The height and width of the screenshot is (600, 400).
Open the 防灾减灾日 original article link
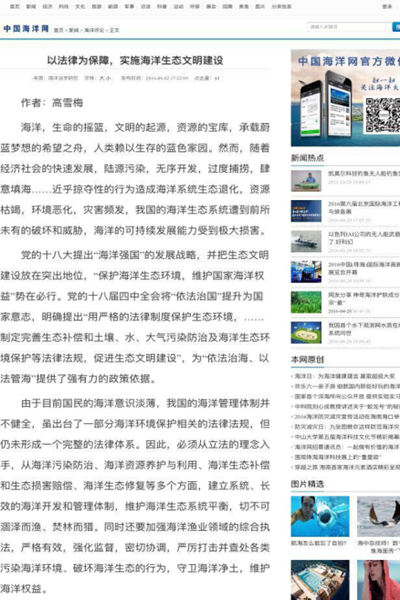click(347, 426)
